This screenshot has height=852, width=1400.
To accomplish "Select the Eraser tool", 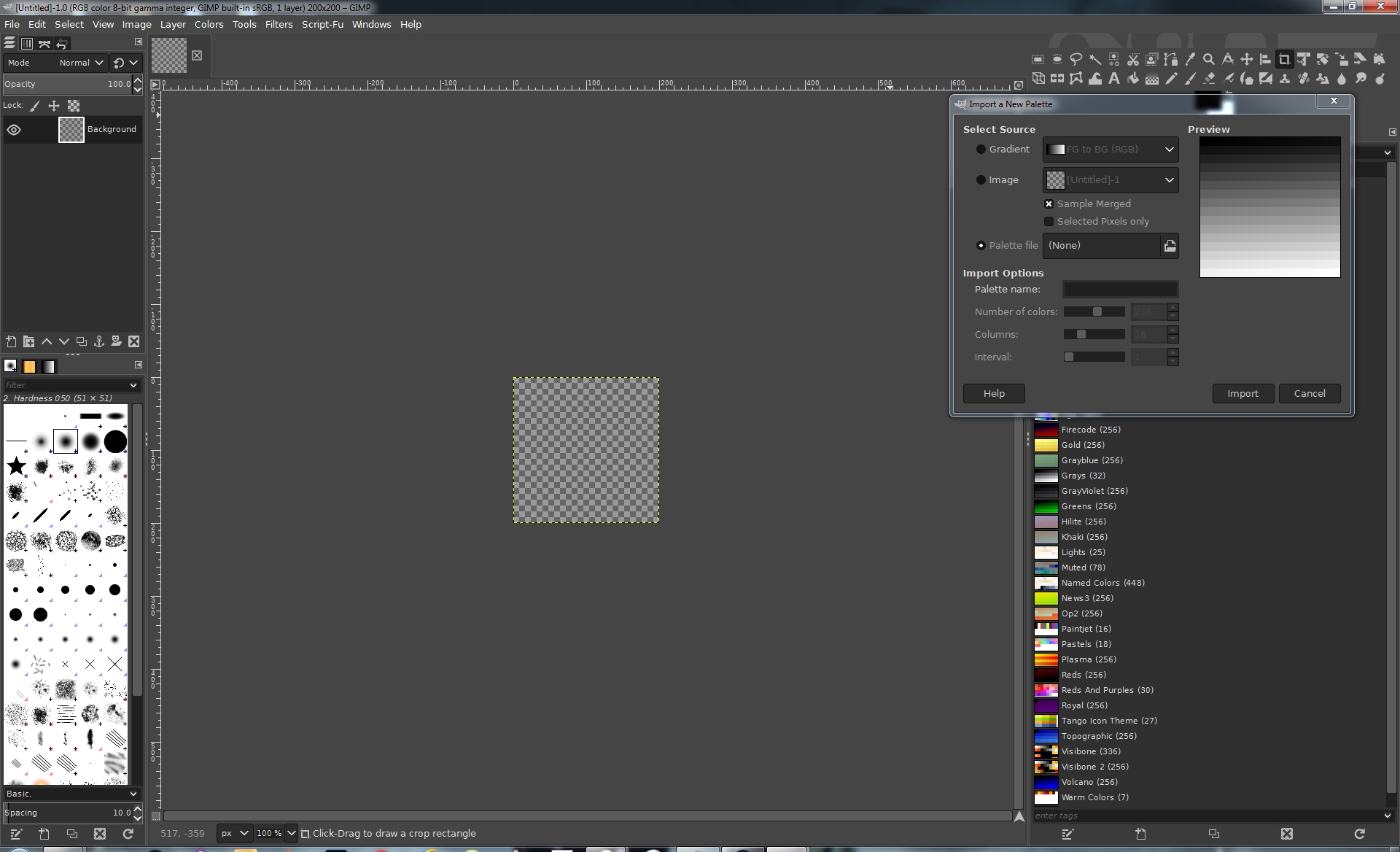I will 1208,79.
